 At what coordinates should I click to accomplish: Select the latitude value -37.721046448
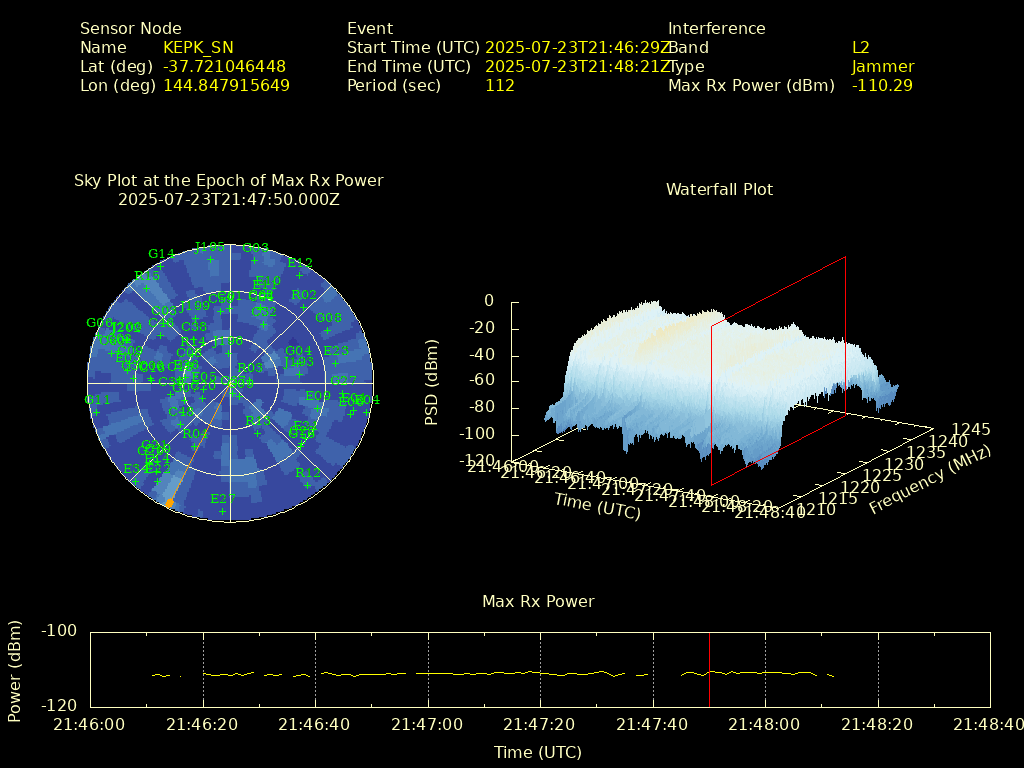point(224,67)
